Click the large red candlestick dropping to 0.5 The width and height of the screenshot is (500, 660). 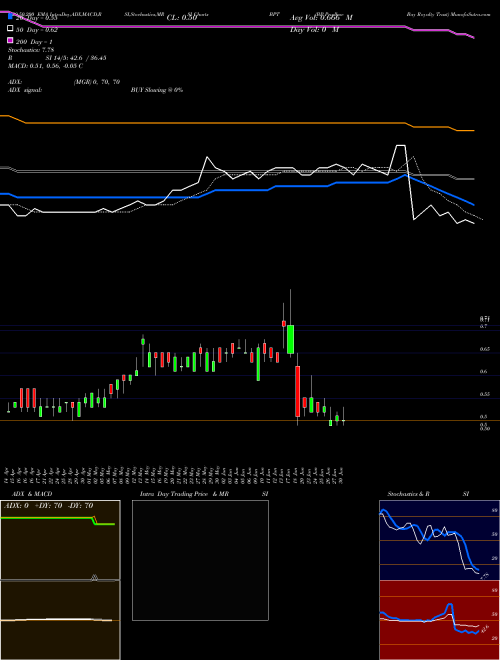(x=298, y=391)
